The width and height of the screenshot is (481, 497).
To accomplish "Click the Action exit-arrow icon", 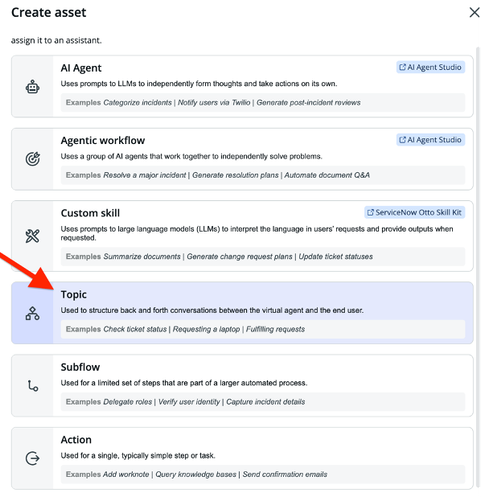I will [x=32, y=458].
